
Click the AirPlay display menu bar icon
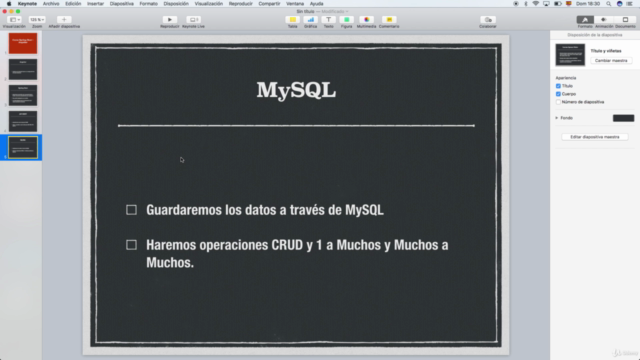[547, 4]
